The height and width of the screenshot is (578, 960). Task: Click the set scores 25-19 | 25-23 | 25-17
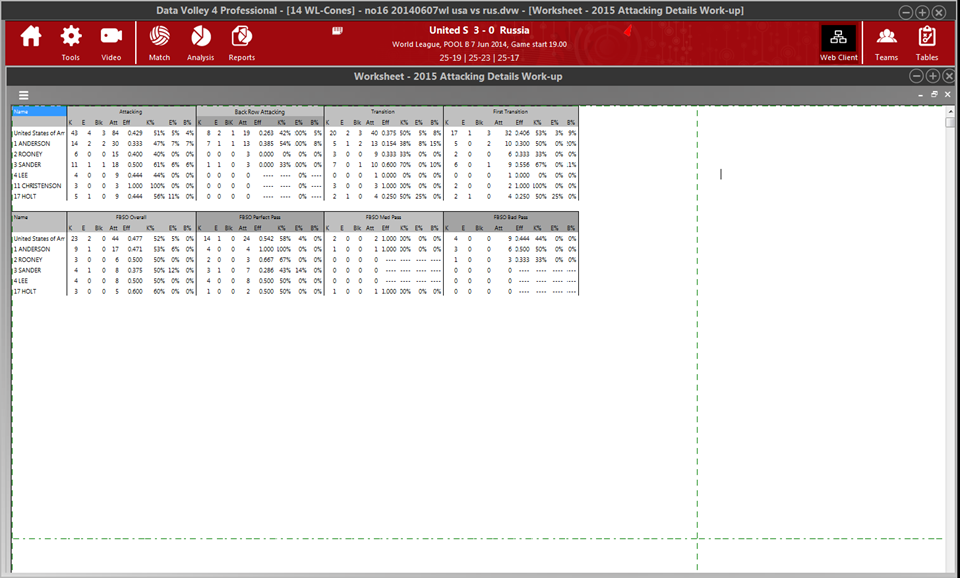(x=479, y=58)
